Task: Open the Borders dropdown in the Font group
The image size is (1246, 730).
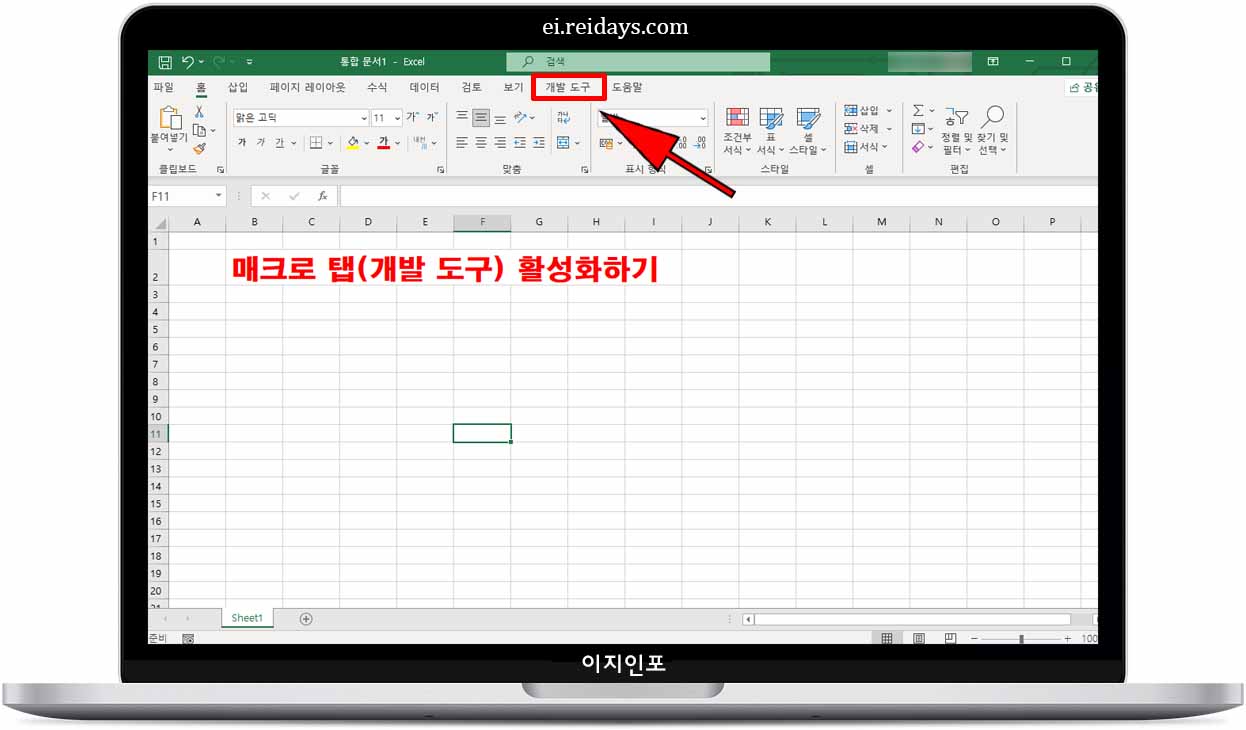Action: [329, 143]
